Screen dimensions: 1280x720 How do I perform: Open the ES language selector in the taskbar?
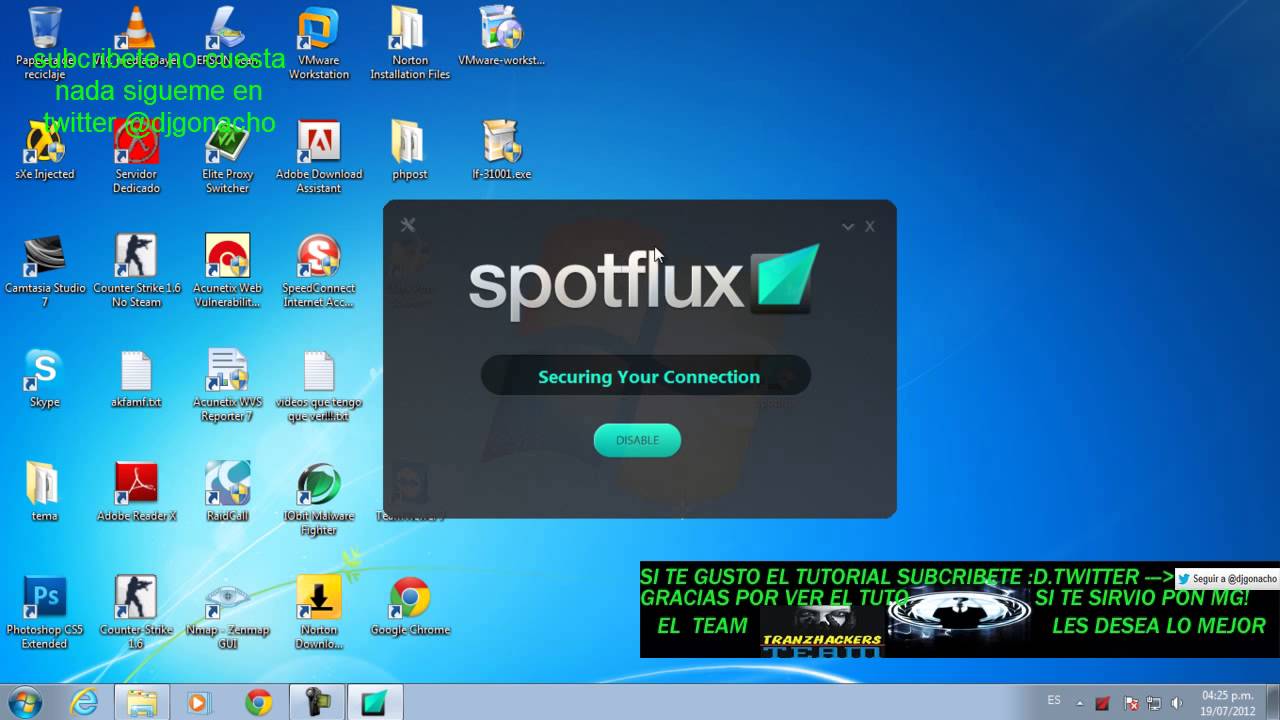point(1054,701)
